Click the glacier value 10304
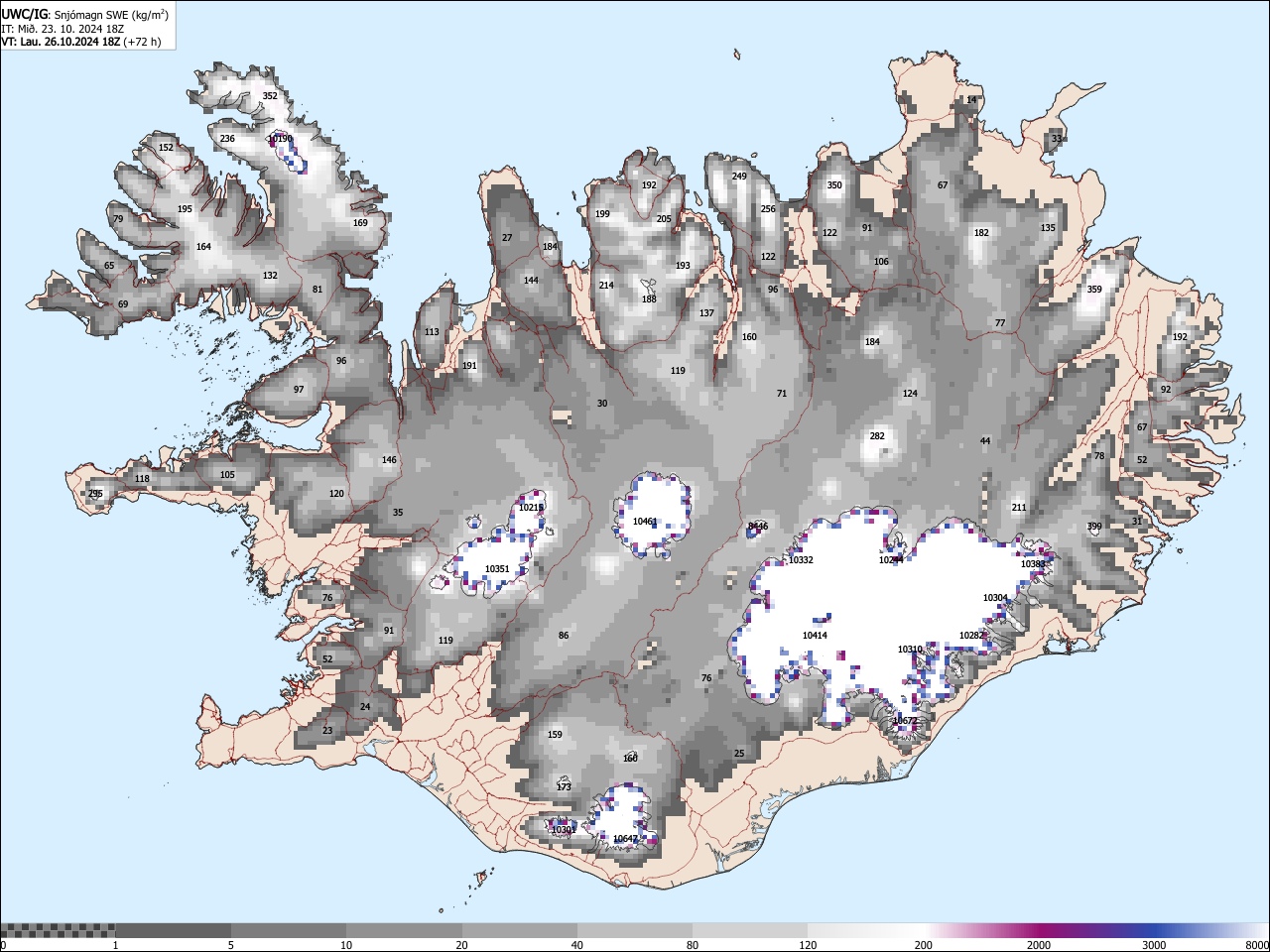This screenshot has width=1270, height=952. [995, 598]
